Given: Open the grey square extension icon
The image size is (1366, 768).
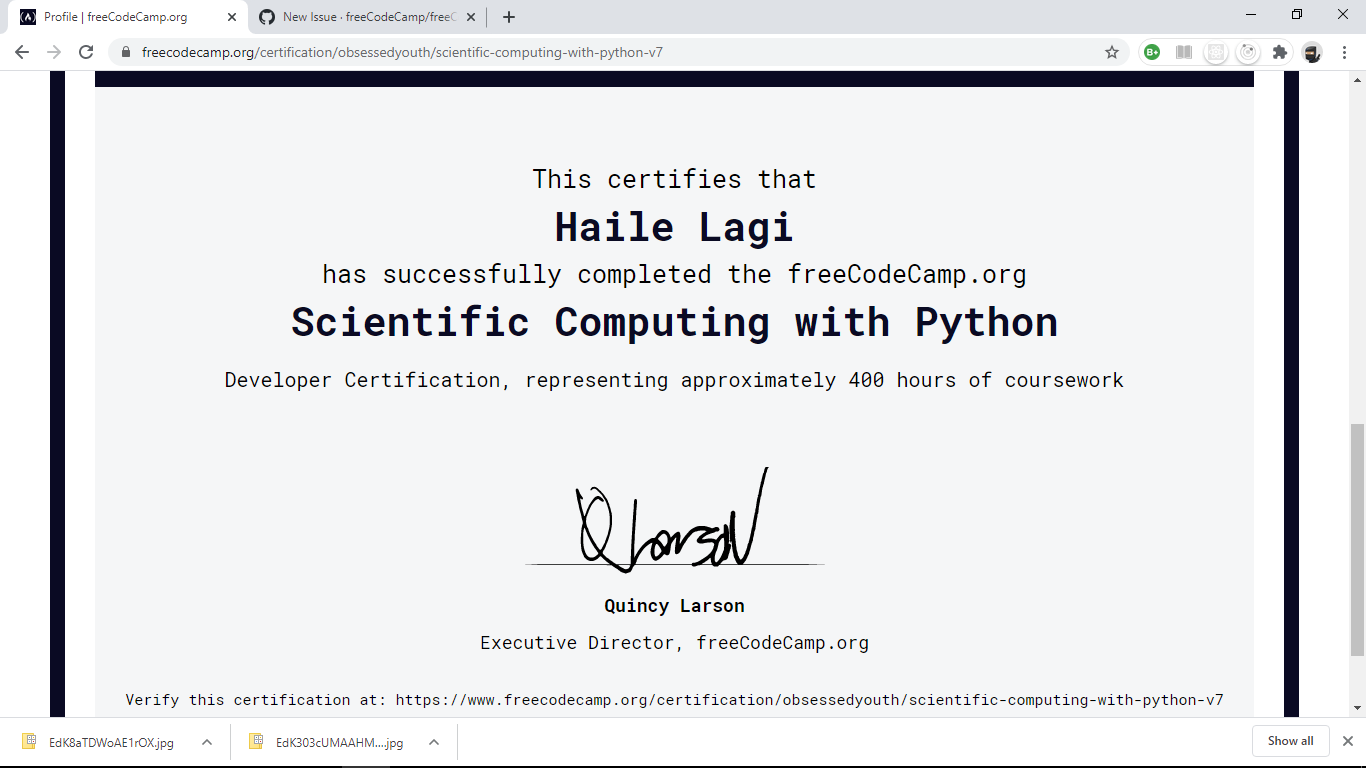Looking at the screenshot, I should [1215, 52].
